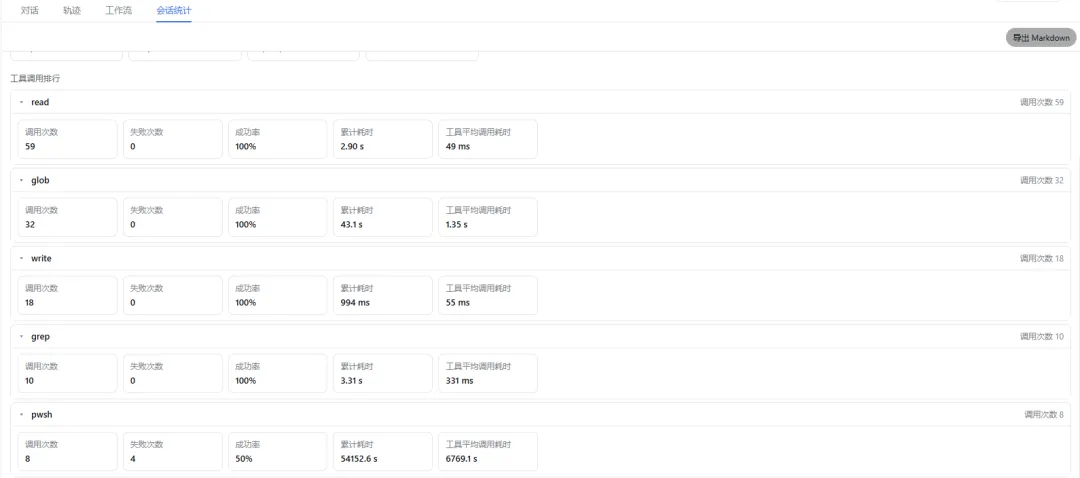Click the pwsh header 调用次数 8 label
This screenshot has width=1080, height=478.
1043,415
